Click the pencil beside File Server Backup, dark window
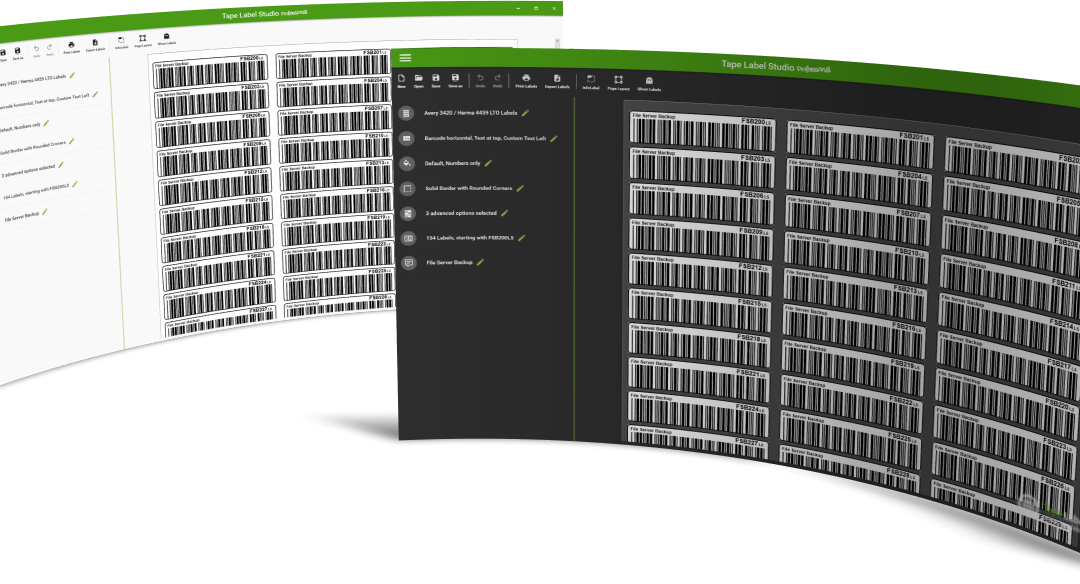Viewport: 1080px width, 584px height. point(481,262)
